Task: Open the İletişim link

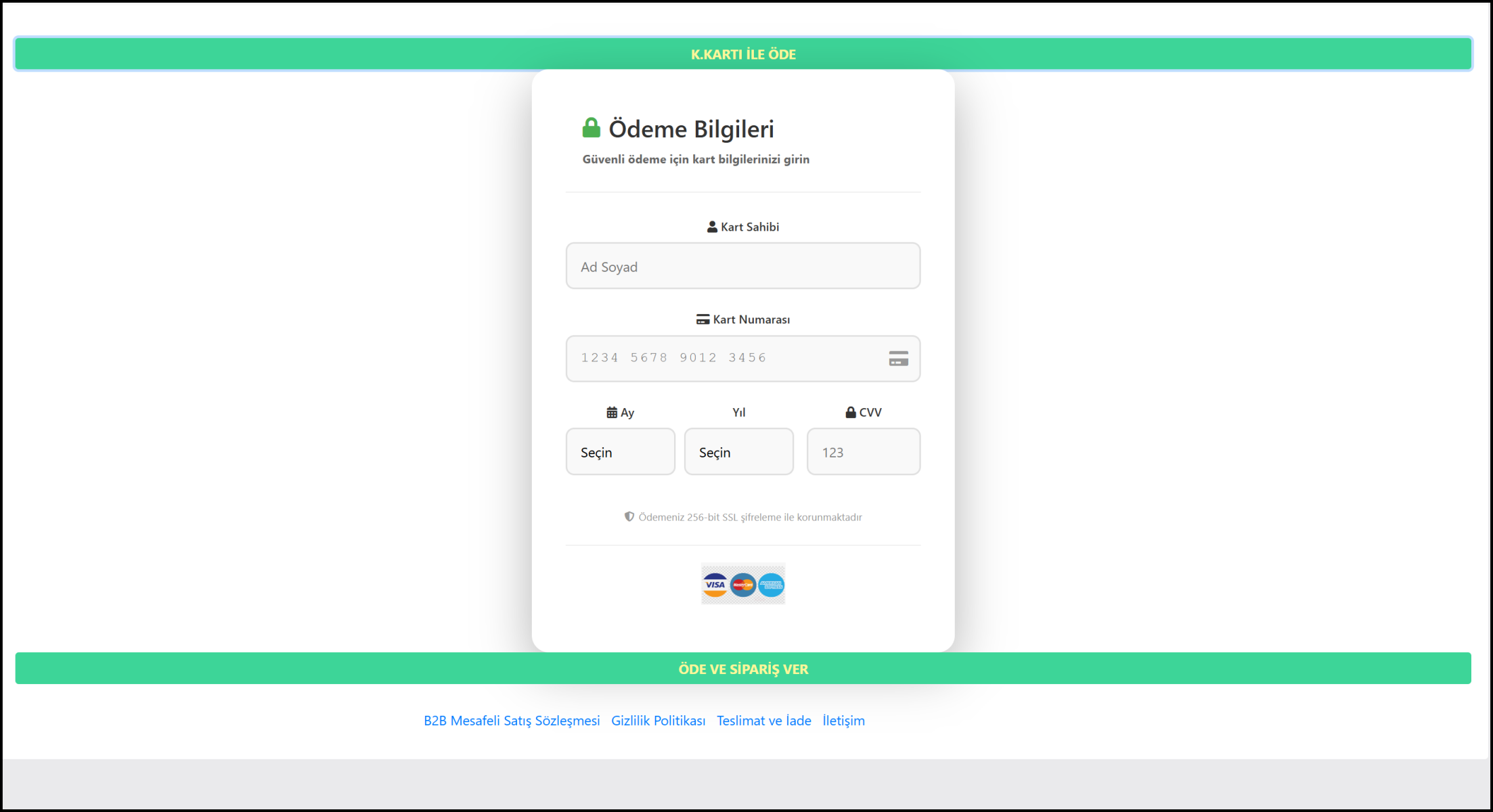Action: click(x=843, y=721)
